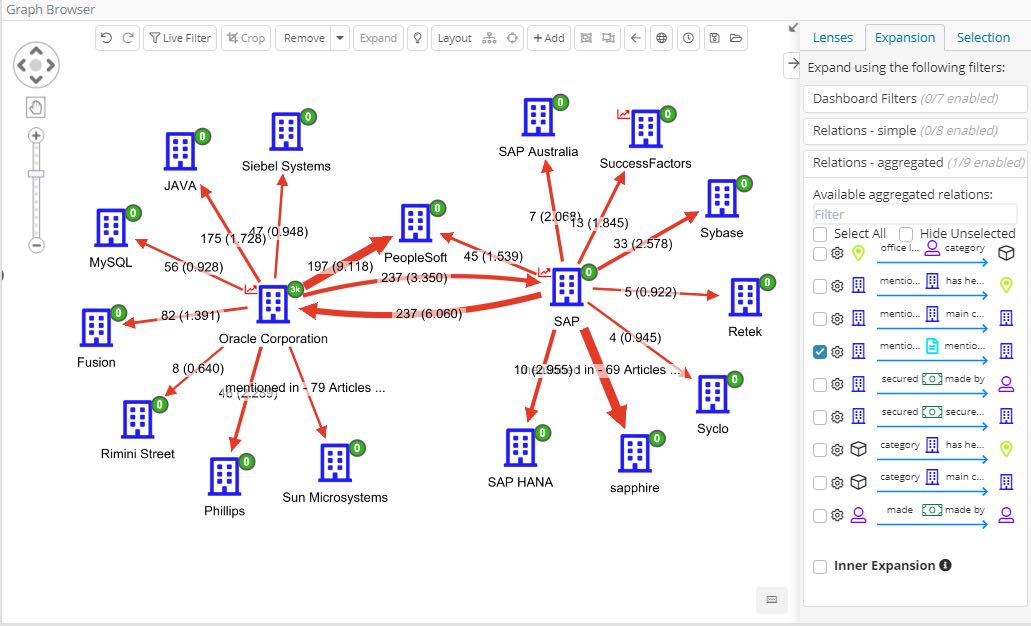Undo the last graph action
This screenshot has height=626, width=1031.
tap(107, 38)
